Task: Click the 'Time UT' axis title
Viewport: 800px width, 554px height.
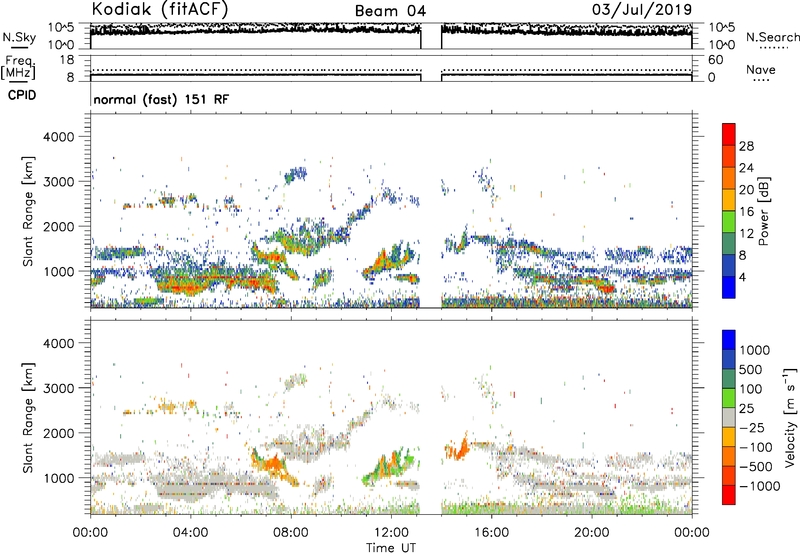Action: tap(391, 547)
